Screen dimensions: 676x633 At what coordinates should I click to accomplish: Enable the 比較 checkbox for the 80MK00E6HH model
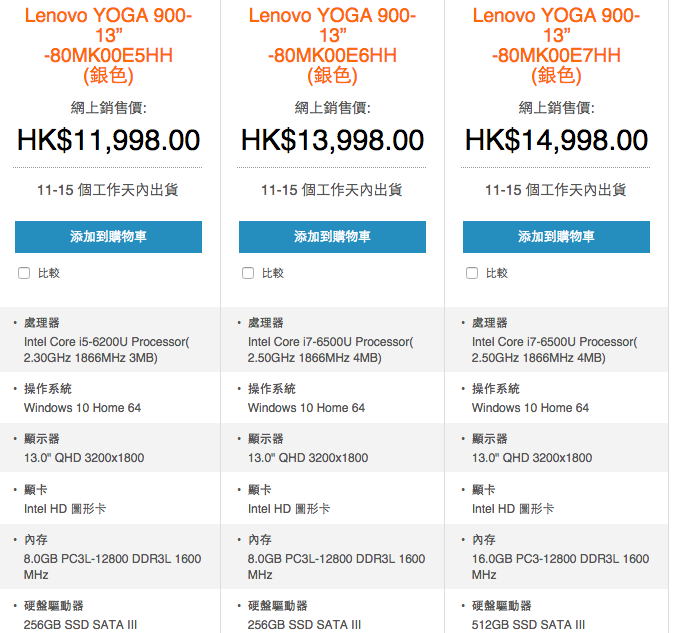pos(248,273)
